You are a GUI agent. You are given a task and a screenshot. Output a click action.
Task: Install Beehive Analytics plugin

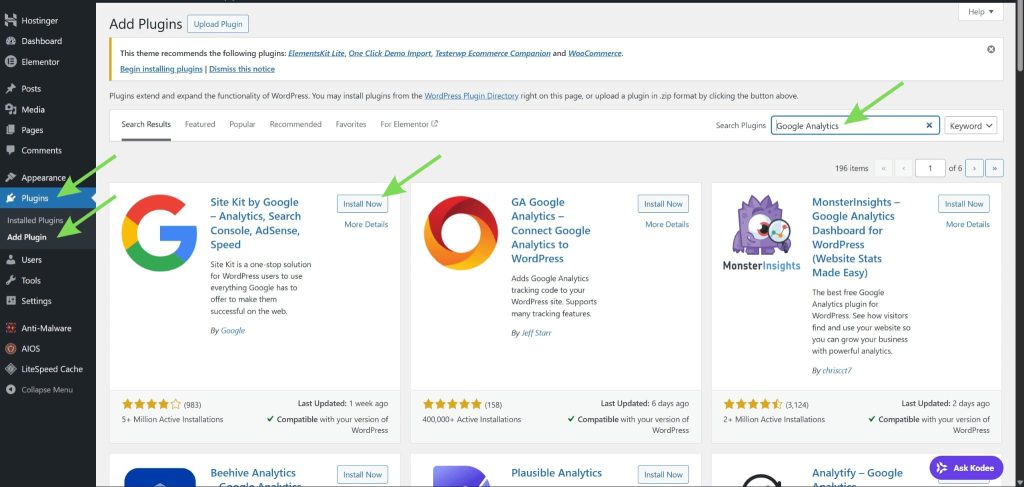point(362,475)
